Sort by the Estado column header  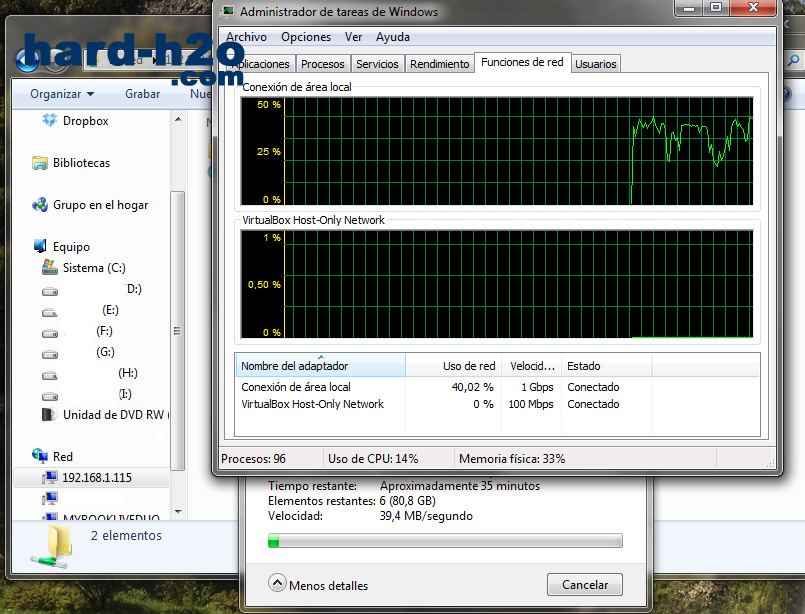coord(606,366)
